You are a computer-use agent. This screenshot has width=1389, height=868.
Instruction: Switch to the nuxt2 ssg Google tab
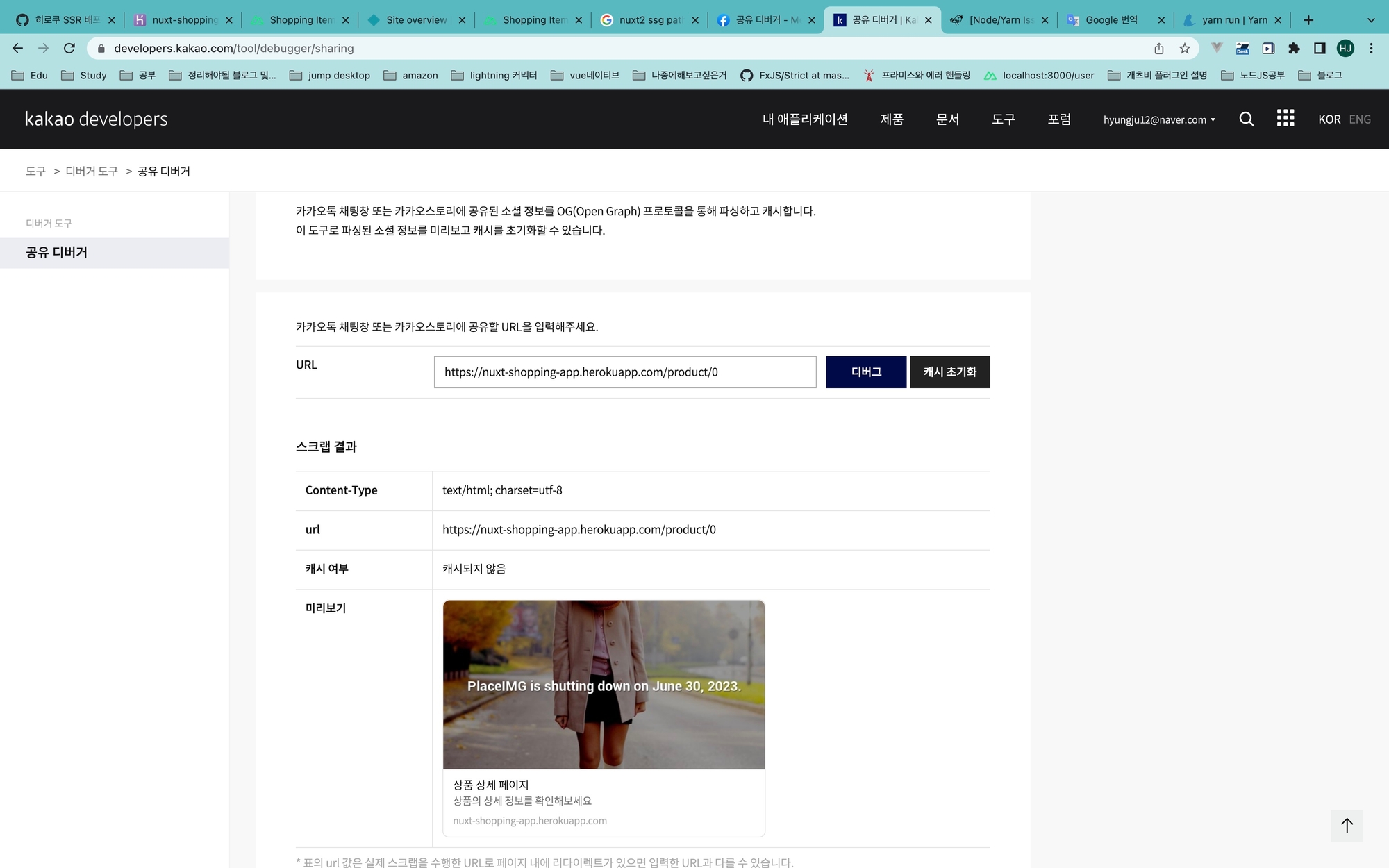pyautogui.click(x=649, y=20)
